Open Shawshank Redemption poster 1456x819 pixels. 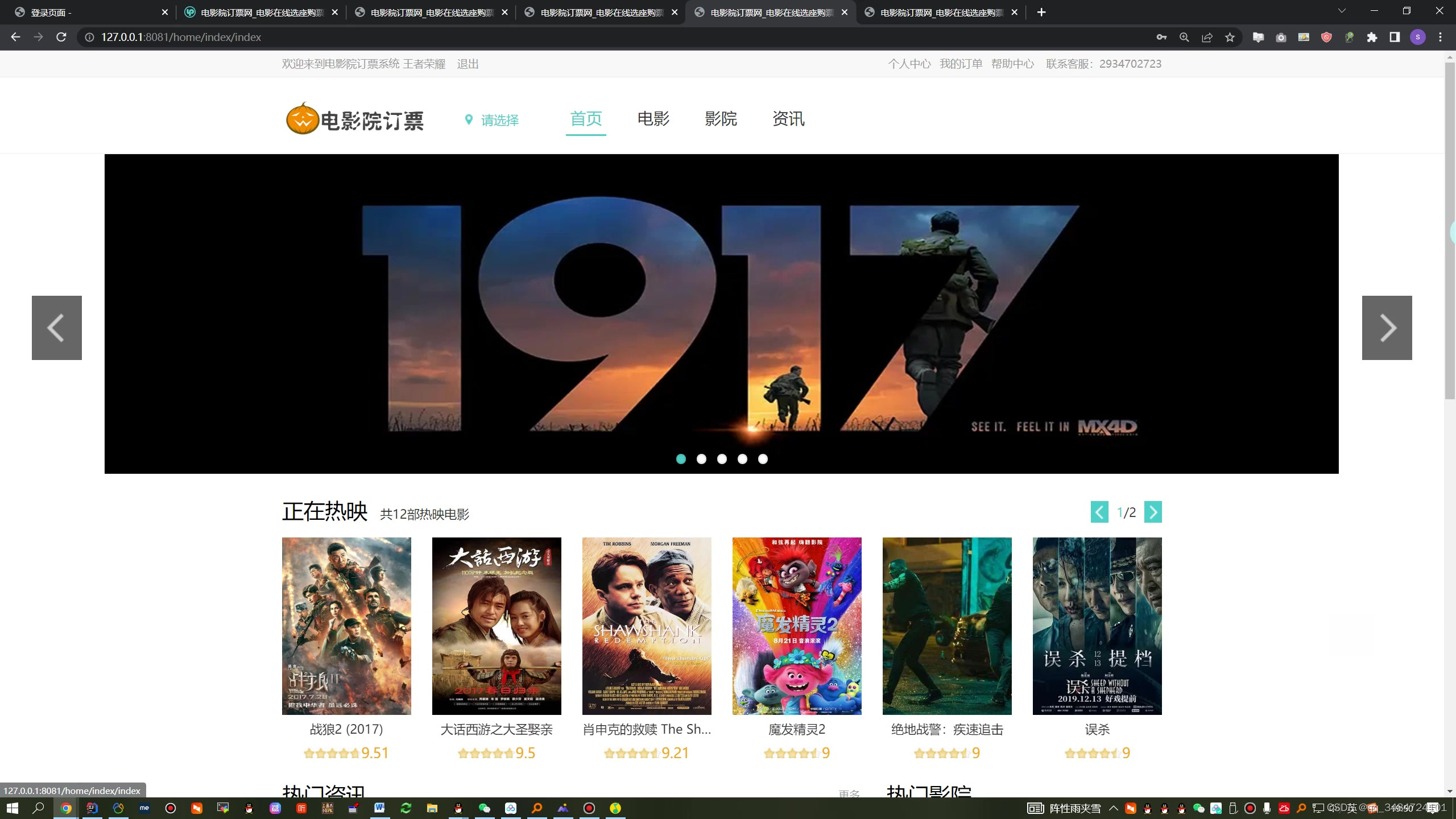point(647,626)
